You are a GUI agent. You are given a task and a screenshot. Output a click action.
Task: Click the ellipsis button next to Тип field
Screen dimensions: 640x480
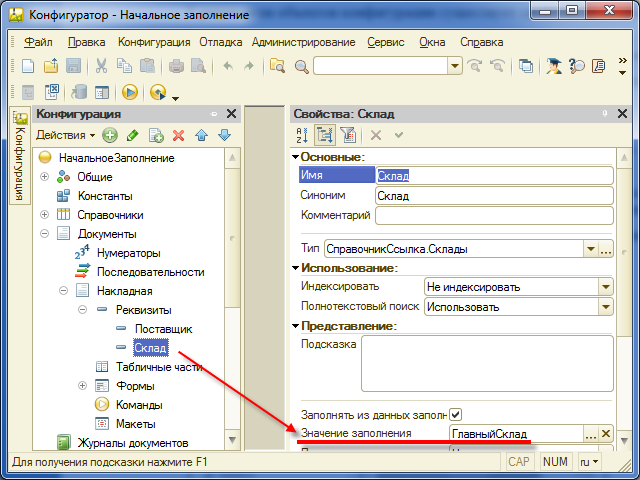(x=605, y=249)
